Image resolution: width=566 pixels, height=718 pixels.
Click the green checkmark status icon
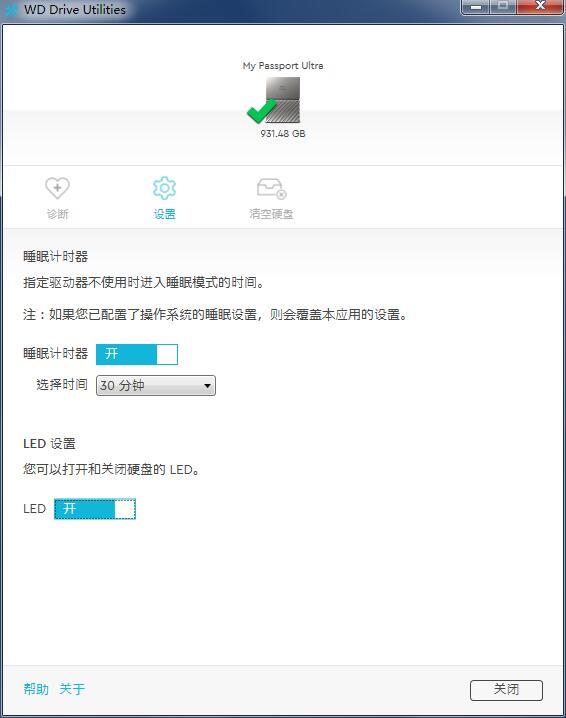point(261,111)
